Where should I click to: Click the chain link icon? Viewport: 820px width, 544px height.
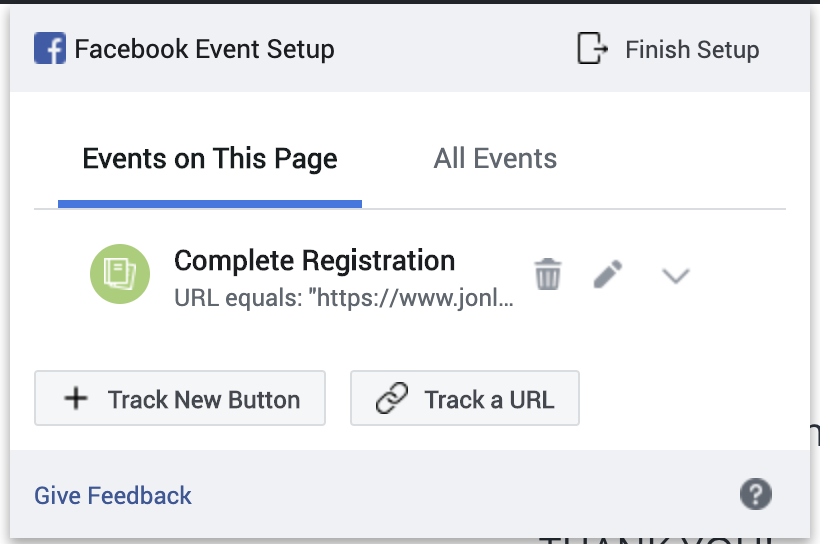(x=392, y=398)
